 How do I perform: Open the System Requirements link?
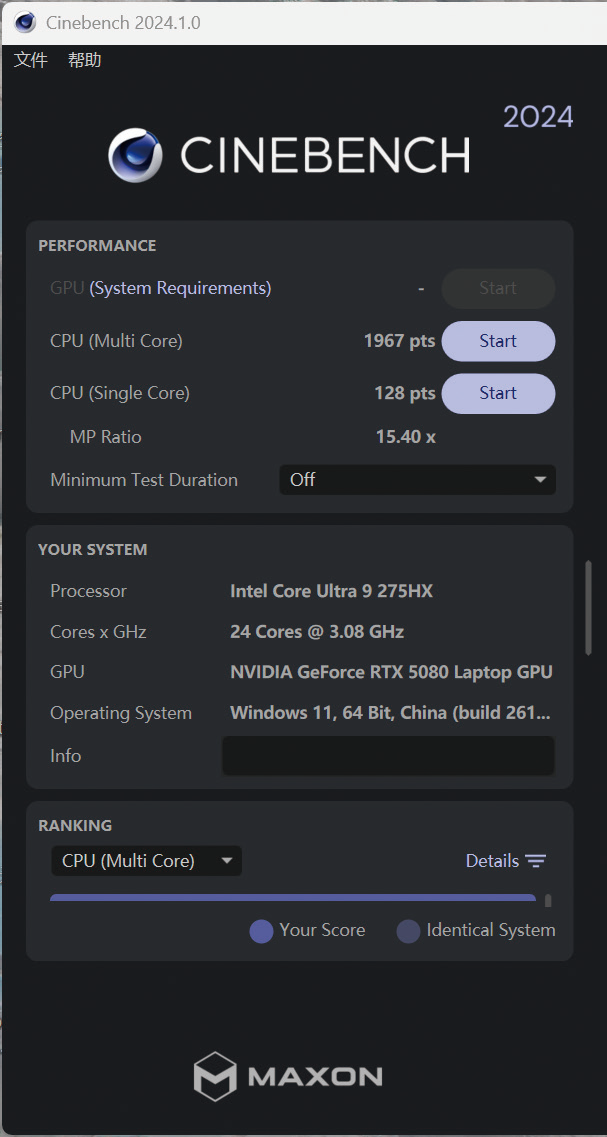(180, 289)
